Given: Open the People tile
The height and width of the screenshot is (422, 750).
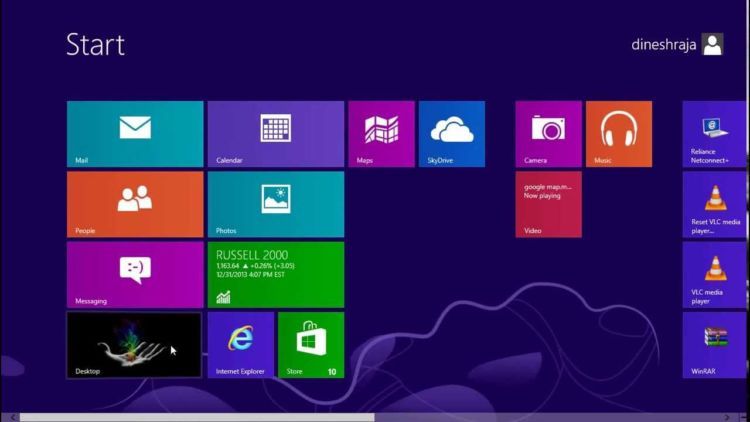Looking at the screenshot, I should (x=135, y=204).
